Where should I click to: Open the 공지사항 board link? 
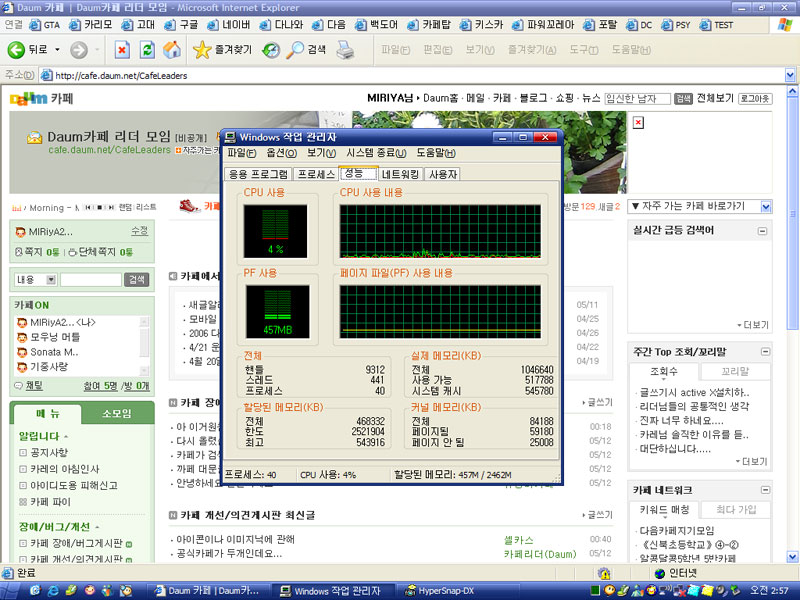click(49, 453)
